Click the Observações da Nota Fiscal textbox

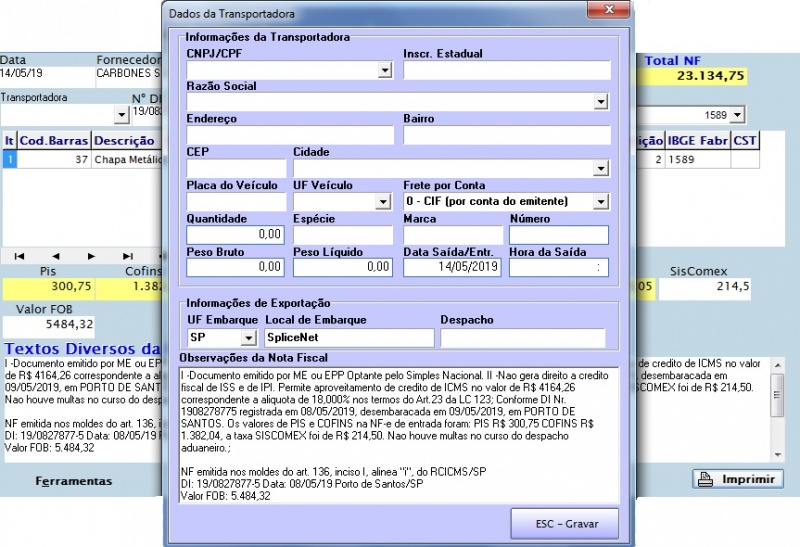398,435
